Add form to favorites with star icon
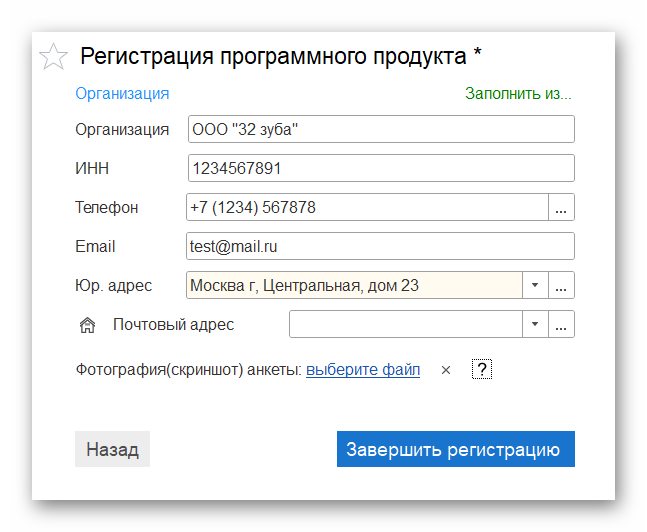Viewport: 647px width, 532px height. 53,56
